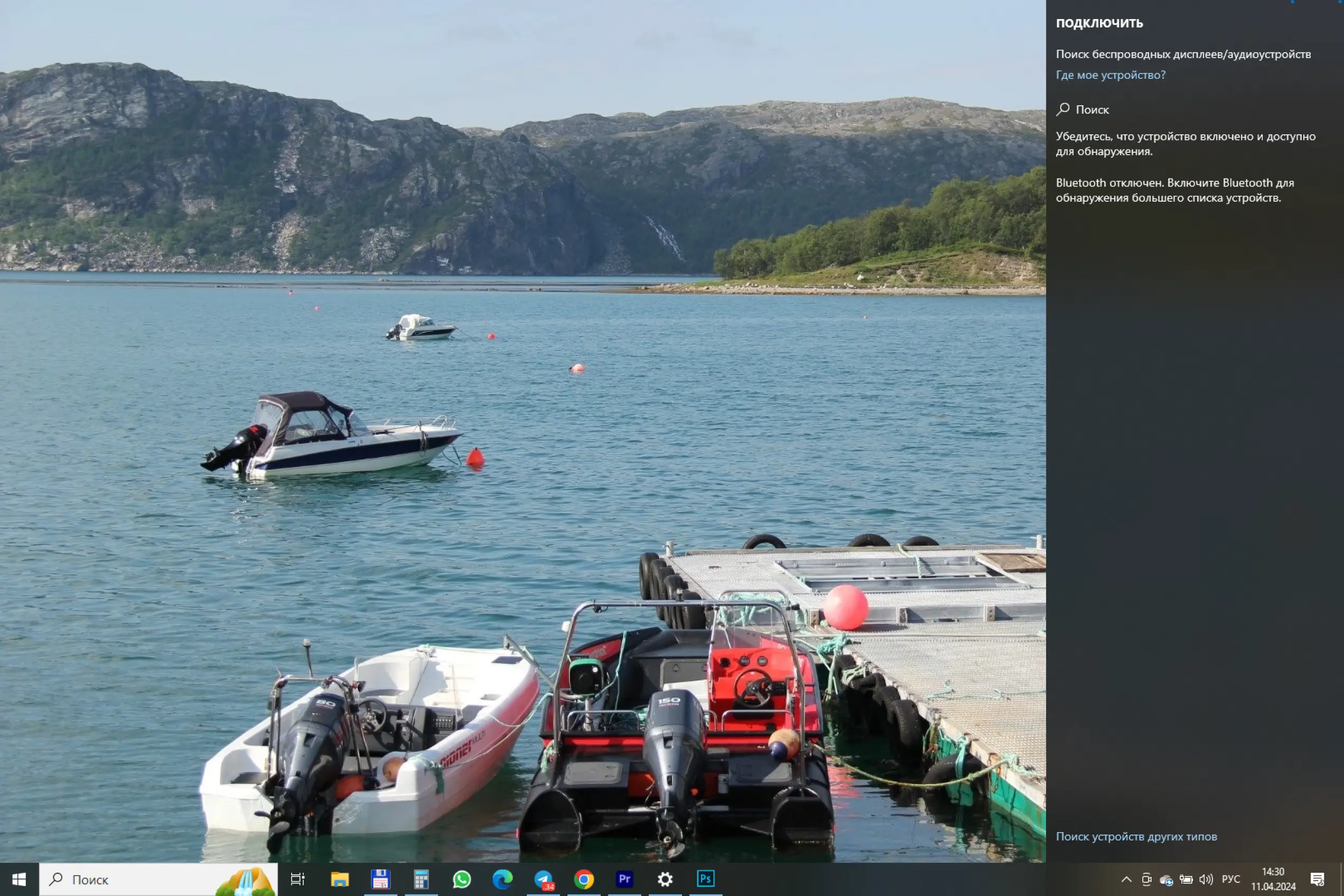The height and width of the screenshot is (896, 1344).
Task: Open the clock and calendar flyout
Action: pos(1273,880)
